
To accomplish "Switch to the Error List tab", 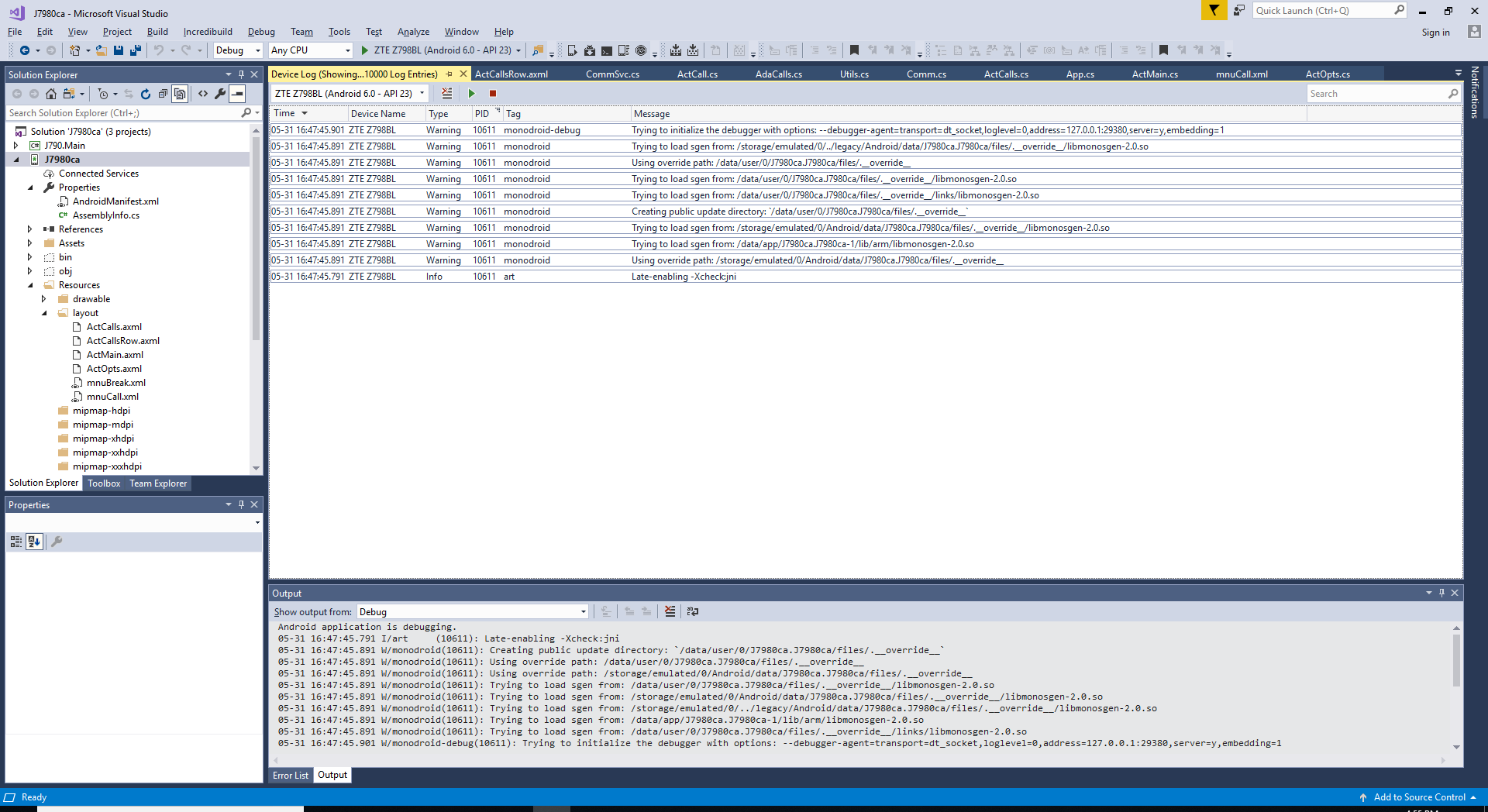I will click(x=291, y=775).
